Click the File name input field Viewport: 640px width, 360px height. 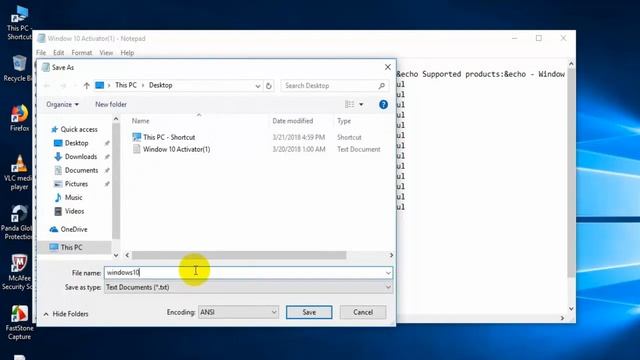(248, 273)
